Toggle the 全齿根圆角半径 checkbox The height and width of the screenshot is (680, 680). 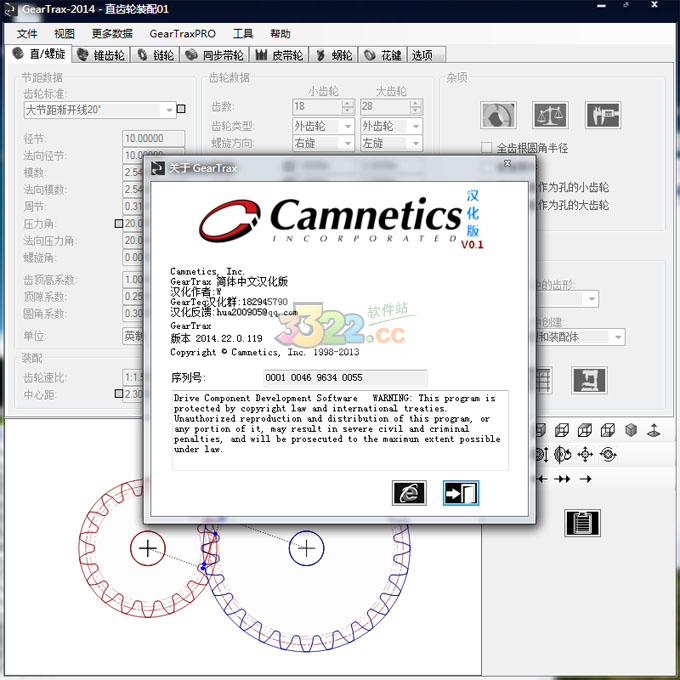click(x=486, y=147)
